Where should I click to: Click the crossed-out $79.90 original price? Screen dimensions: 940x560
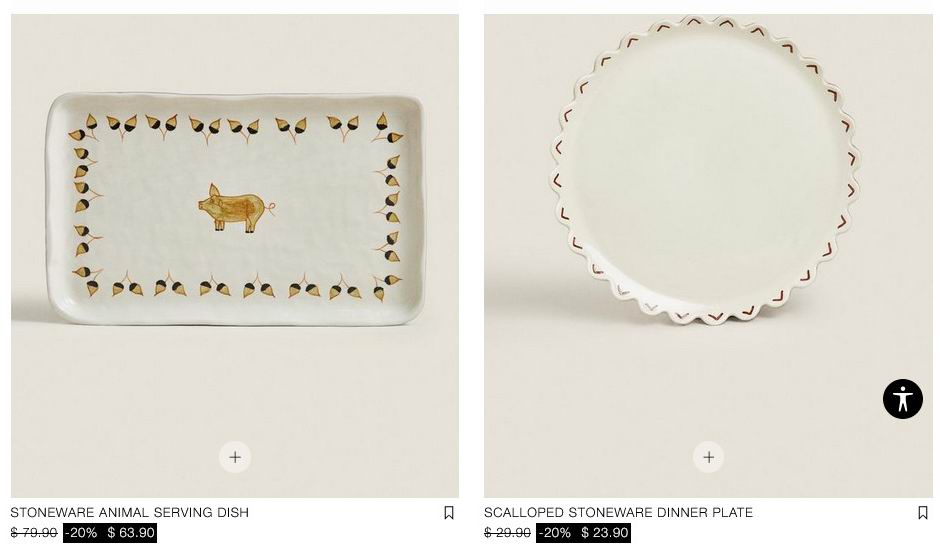click(34, 532)
